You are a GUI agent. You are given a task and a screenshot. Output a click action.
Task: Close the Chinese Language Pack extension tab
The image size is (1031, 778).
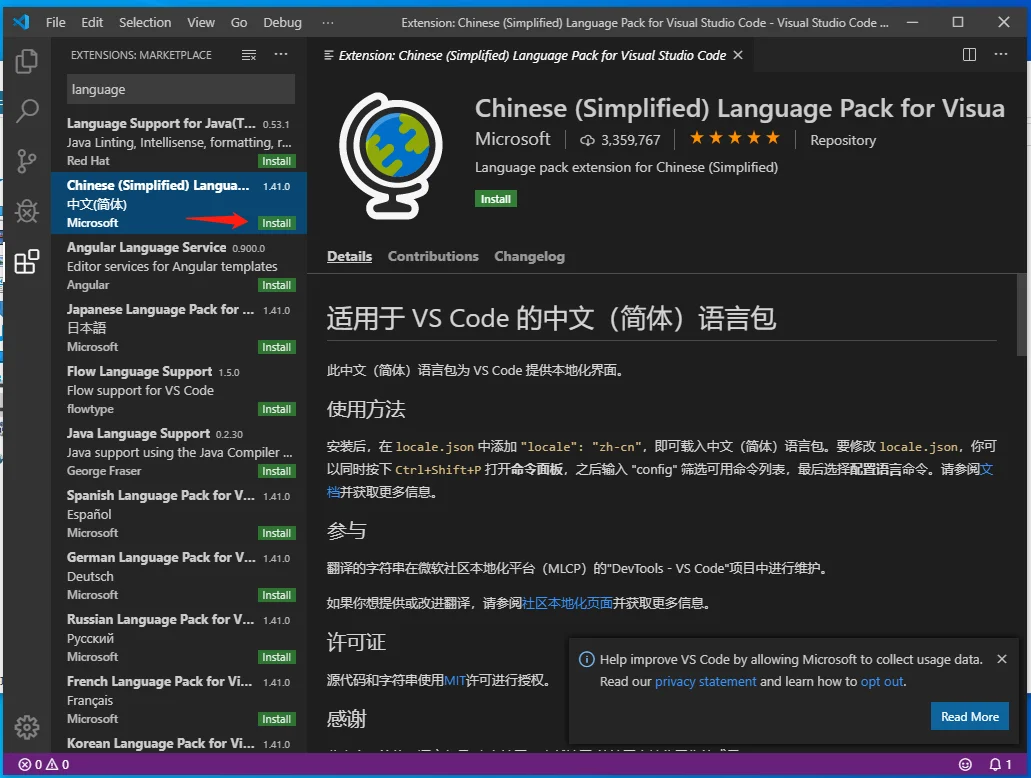click(738, 55)
